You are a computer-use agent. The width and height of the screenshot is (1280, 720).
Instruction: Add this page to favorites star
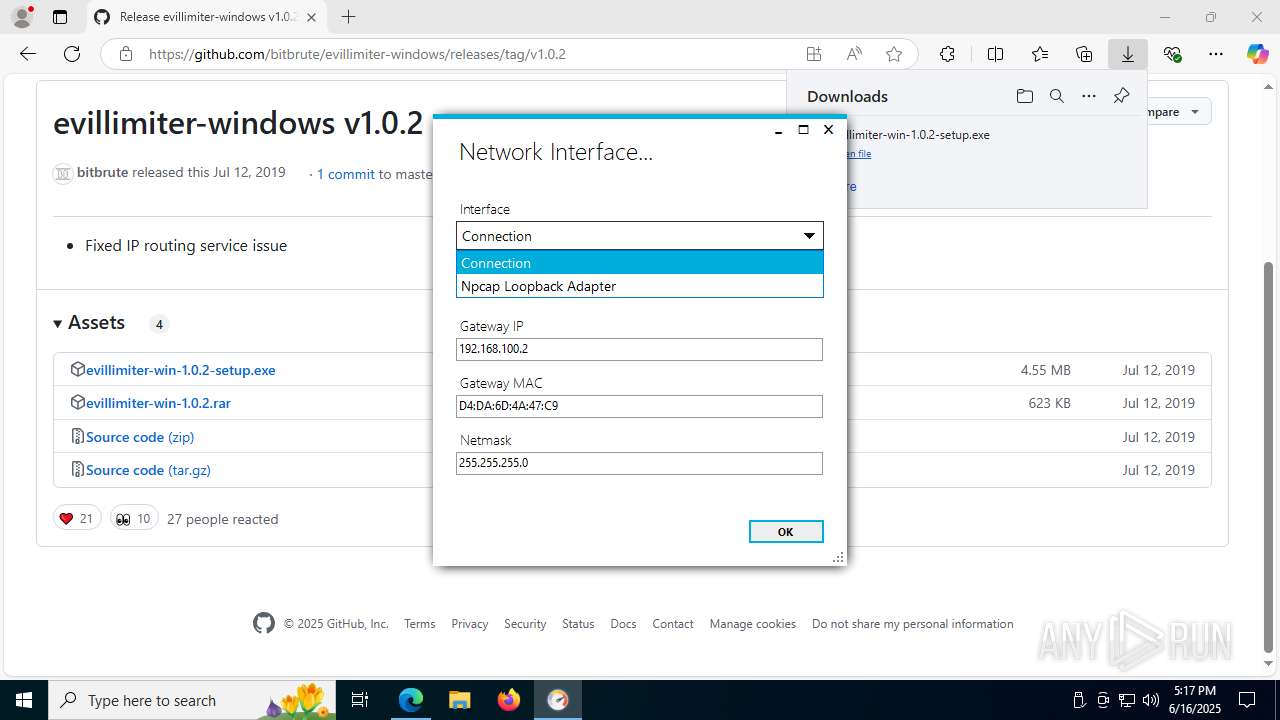(894, 54)
